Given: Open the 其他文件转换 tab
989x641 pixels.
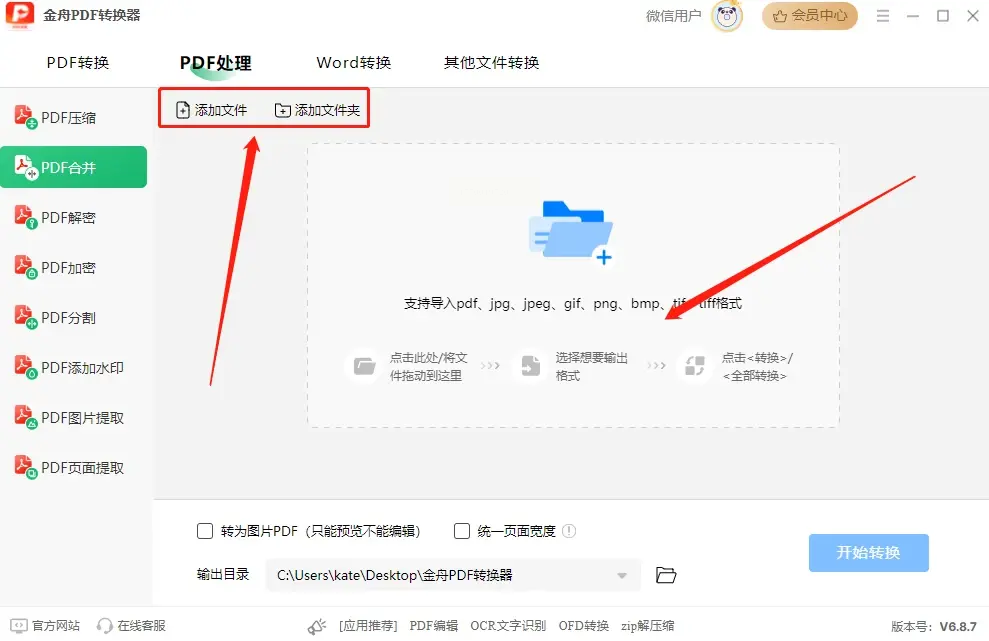Looking at the screenshot, I should (x=491, y=62).
